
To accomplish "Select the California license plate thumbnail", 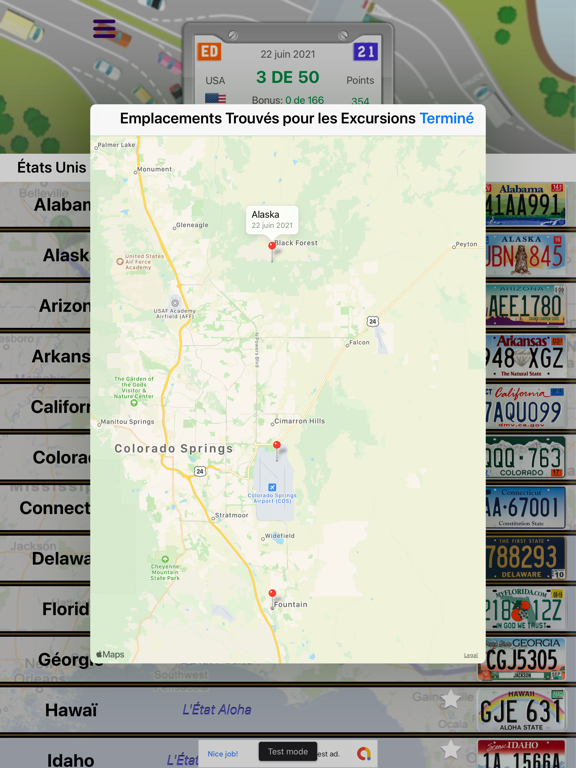I will (x=525, y=407).
